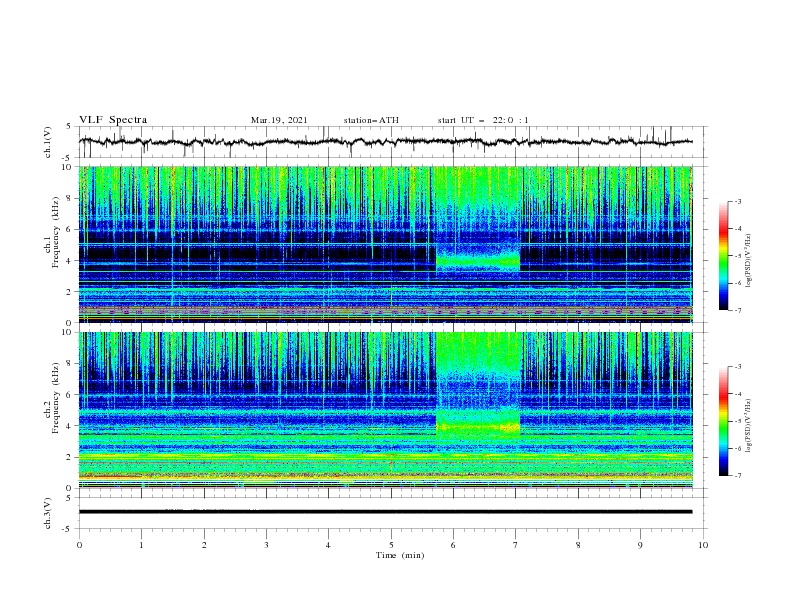792x612 pixels.
Task: Click the ch.1 spectrogram panel
Action: click(385, 244)
